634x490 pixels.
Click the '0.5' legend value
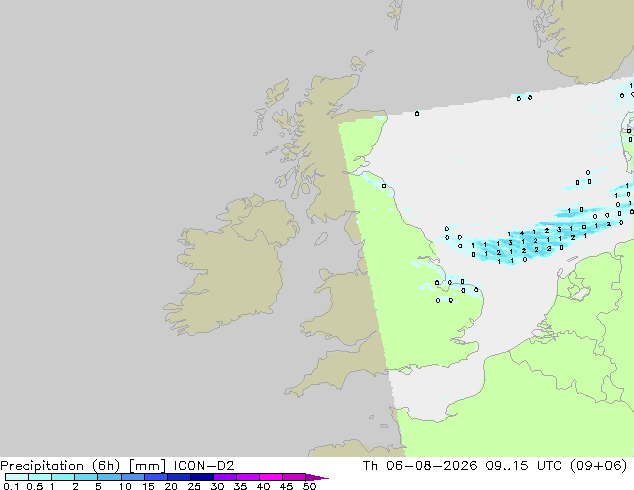click(35, 486)
